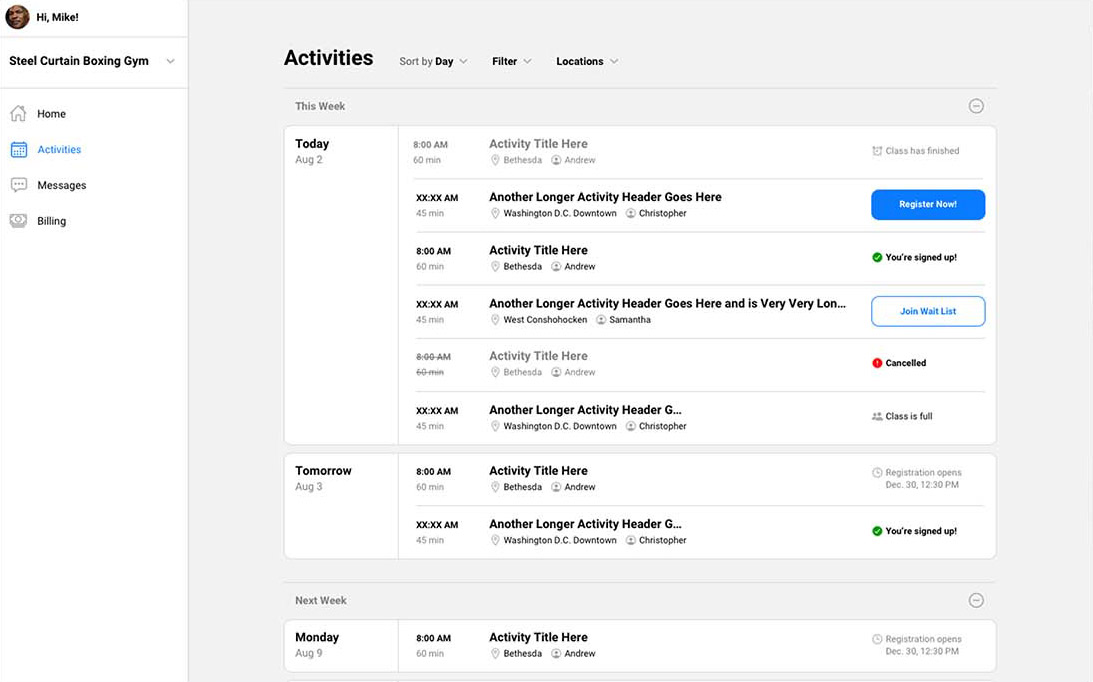Screen dimensions: 1093x682
Task: Click the instructor icon beside Andrew
Action: point(554,159)
